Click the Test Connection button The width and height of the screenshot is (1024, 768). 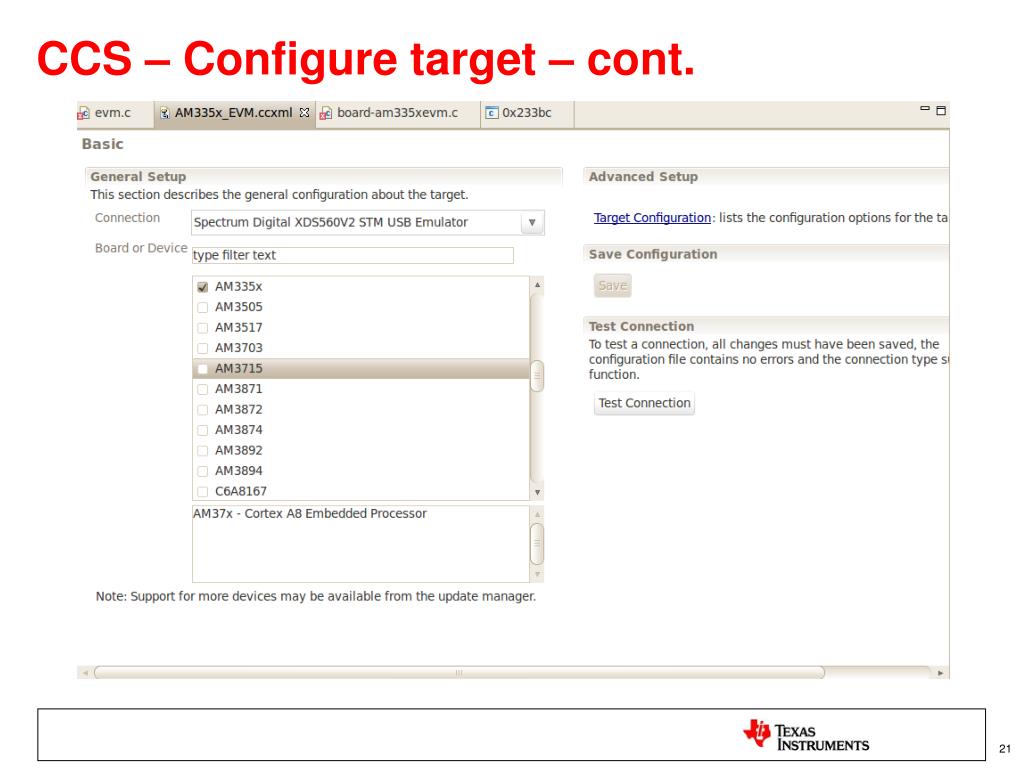[x=644, y=403]
